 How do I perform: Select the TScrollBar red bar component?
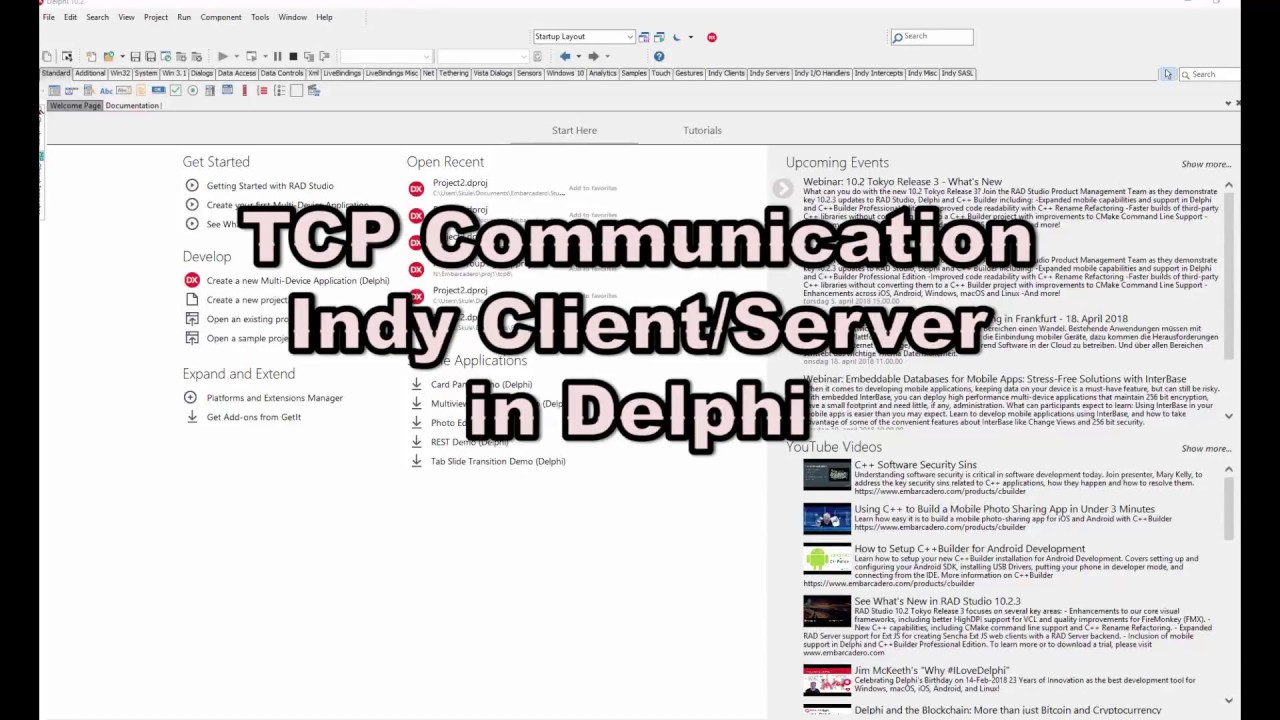245,90
